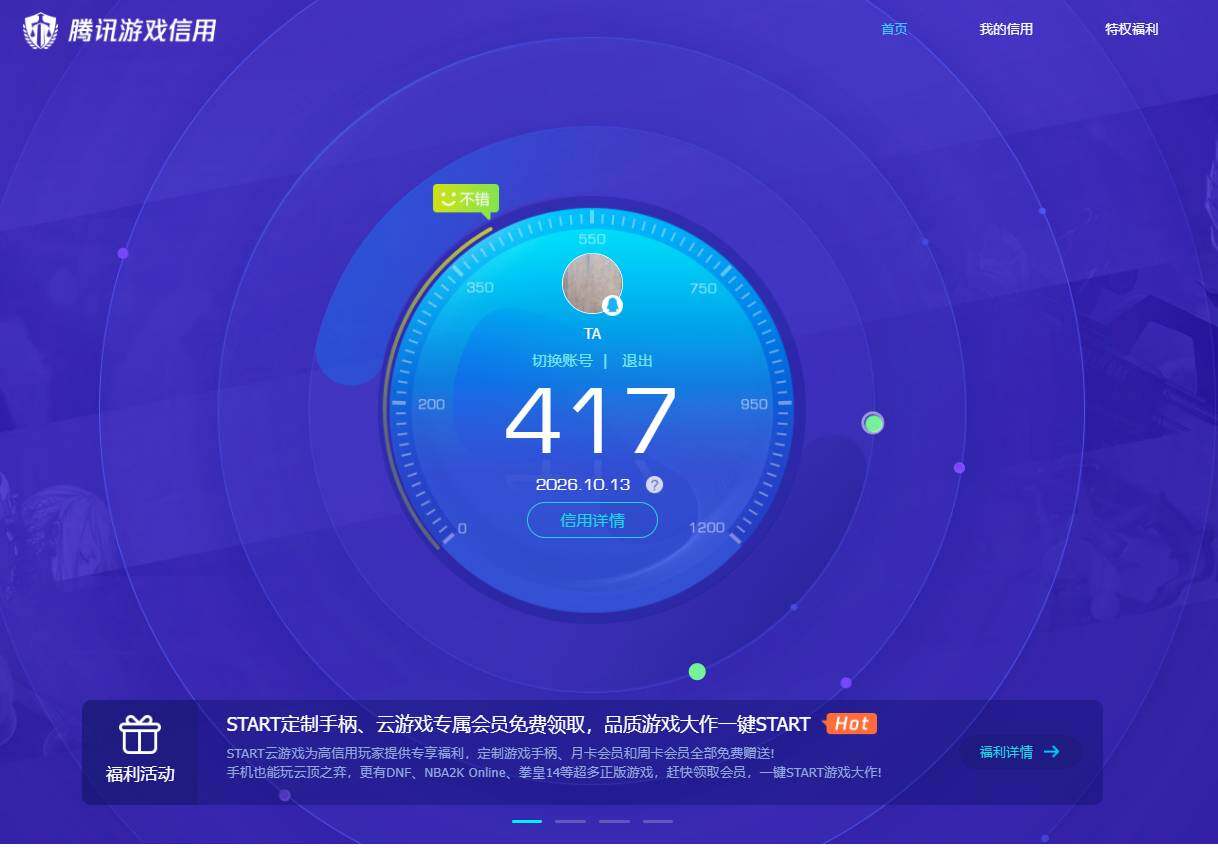Click 退出 to log out
Viewport: 1218px width, 848px height.
pyautogui.click(x=637, y=361)
